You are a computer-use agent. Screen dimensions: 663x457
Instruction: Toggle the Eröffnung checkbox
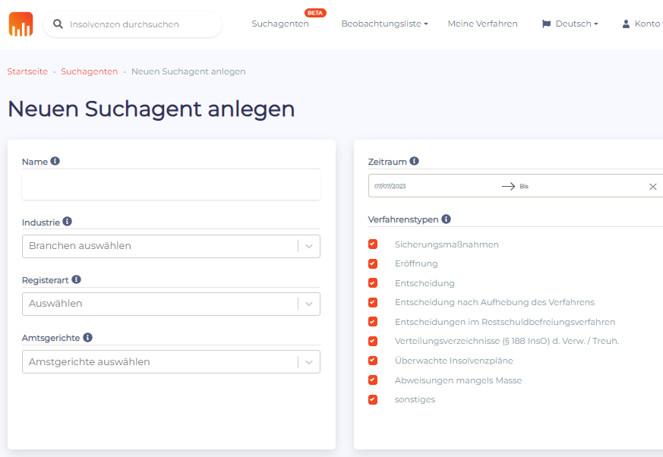pos(373,264)
